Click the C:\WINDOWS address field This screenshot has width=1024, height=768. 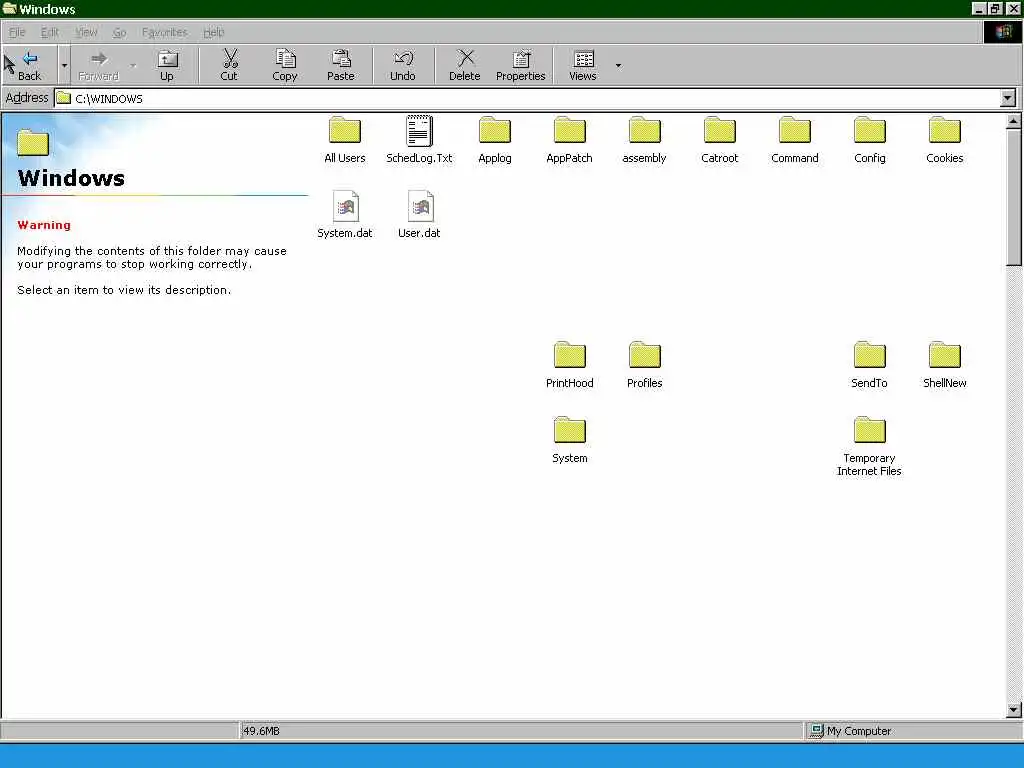527,99
